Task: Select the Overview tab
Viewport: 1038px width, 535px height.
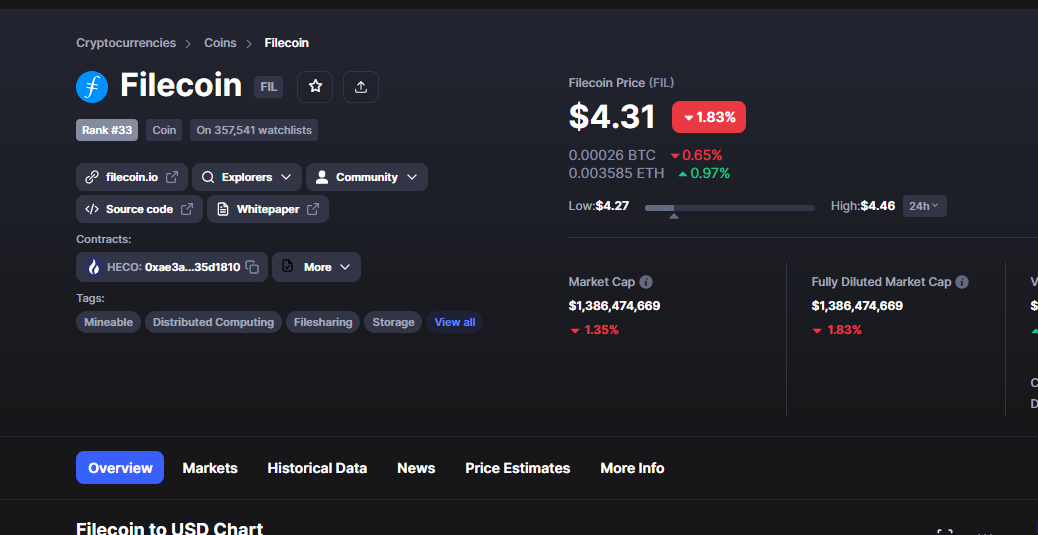Action: [x=120, y=468]
